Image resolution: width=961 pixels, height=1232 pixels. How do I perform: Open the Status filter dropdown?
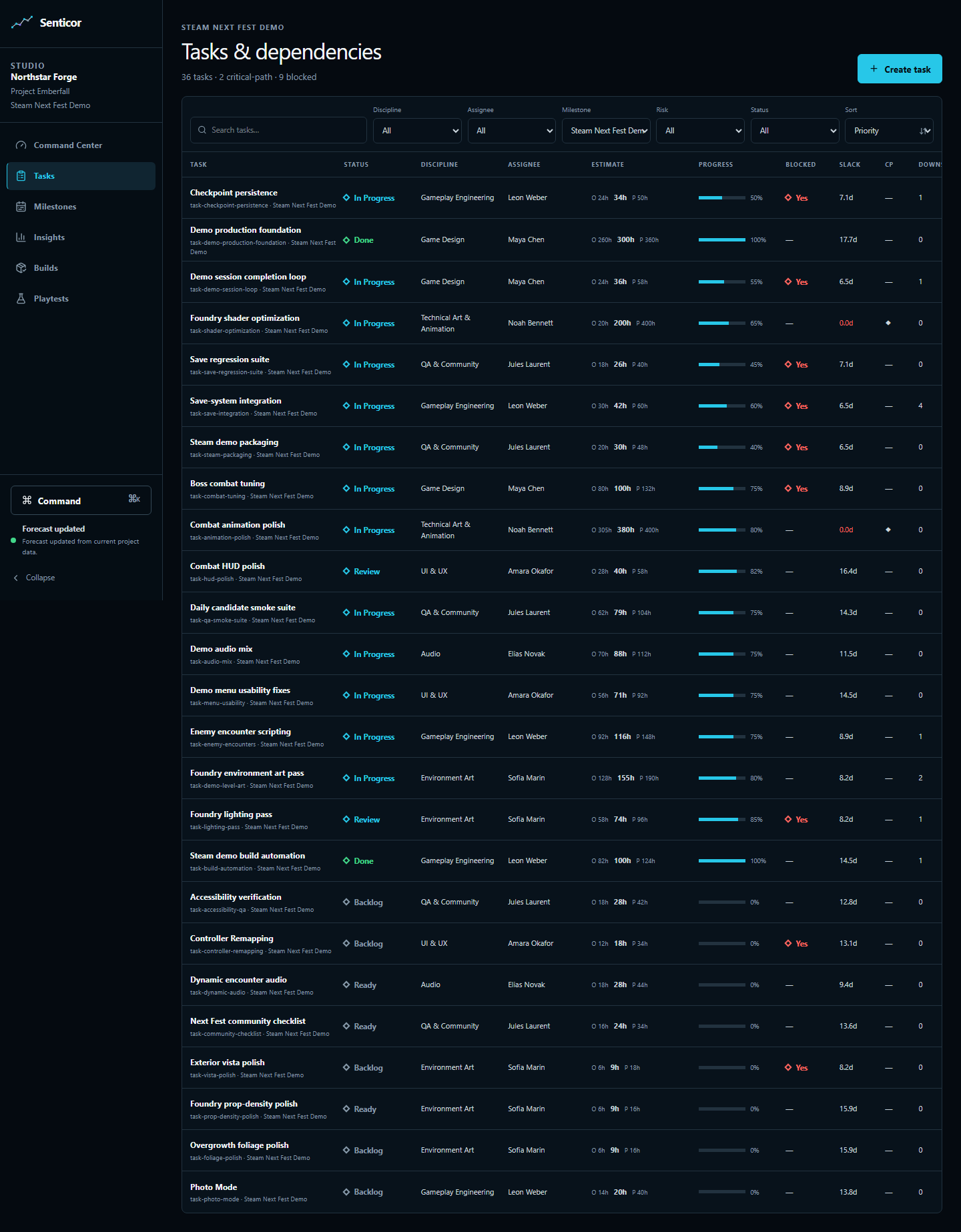click(x=795, y=131)
